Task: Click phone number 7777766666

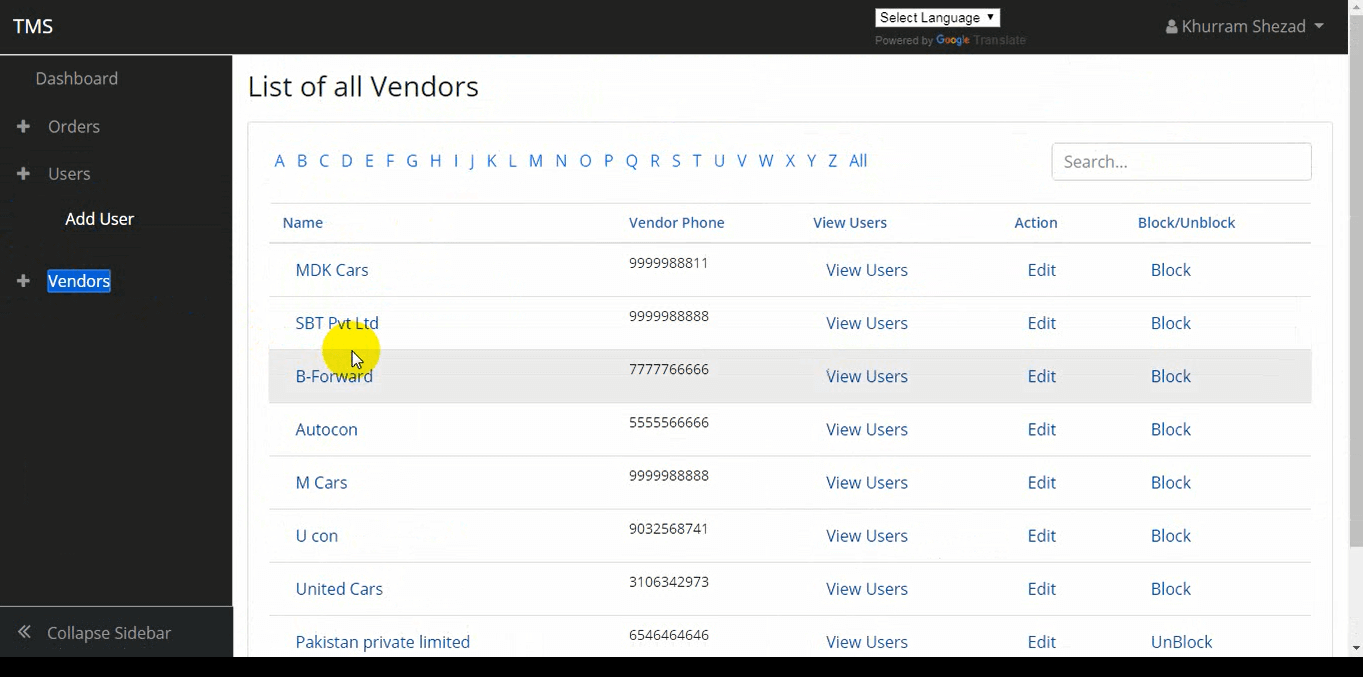Action: tap(669, 369)
